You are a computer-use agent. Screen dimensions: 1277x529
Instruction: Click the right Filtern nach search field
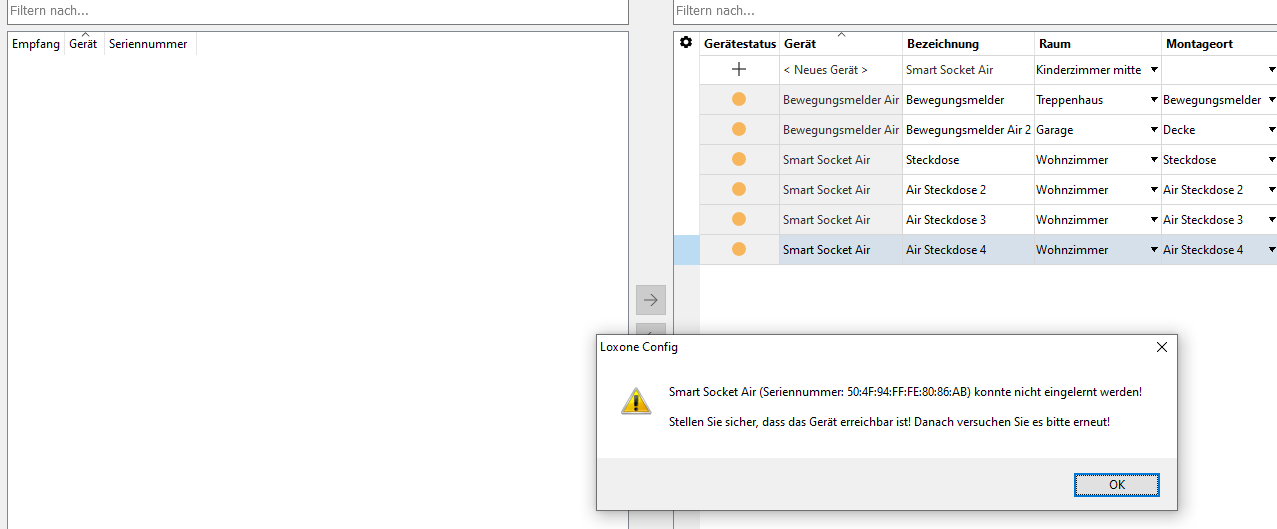(975, 11)
